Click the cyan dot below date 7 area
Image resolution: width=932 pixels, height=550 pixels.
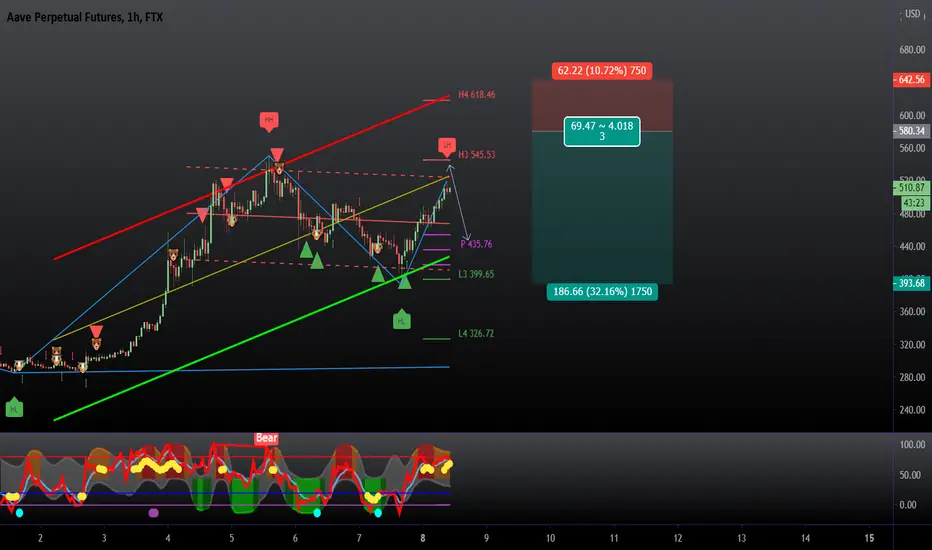[378, 513]
